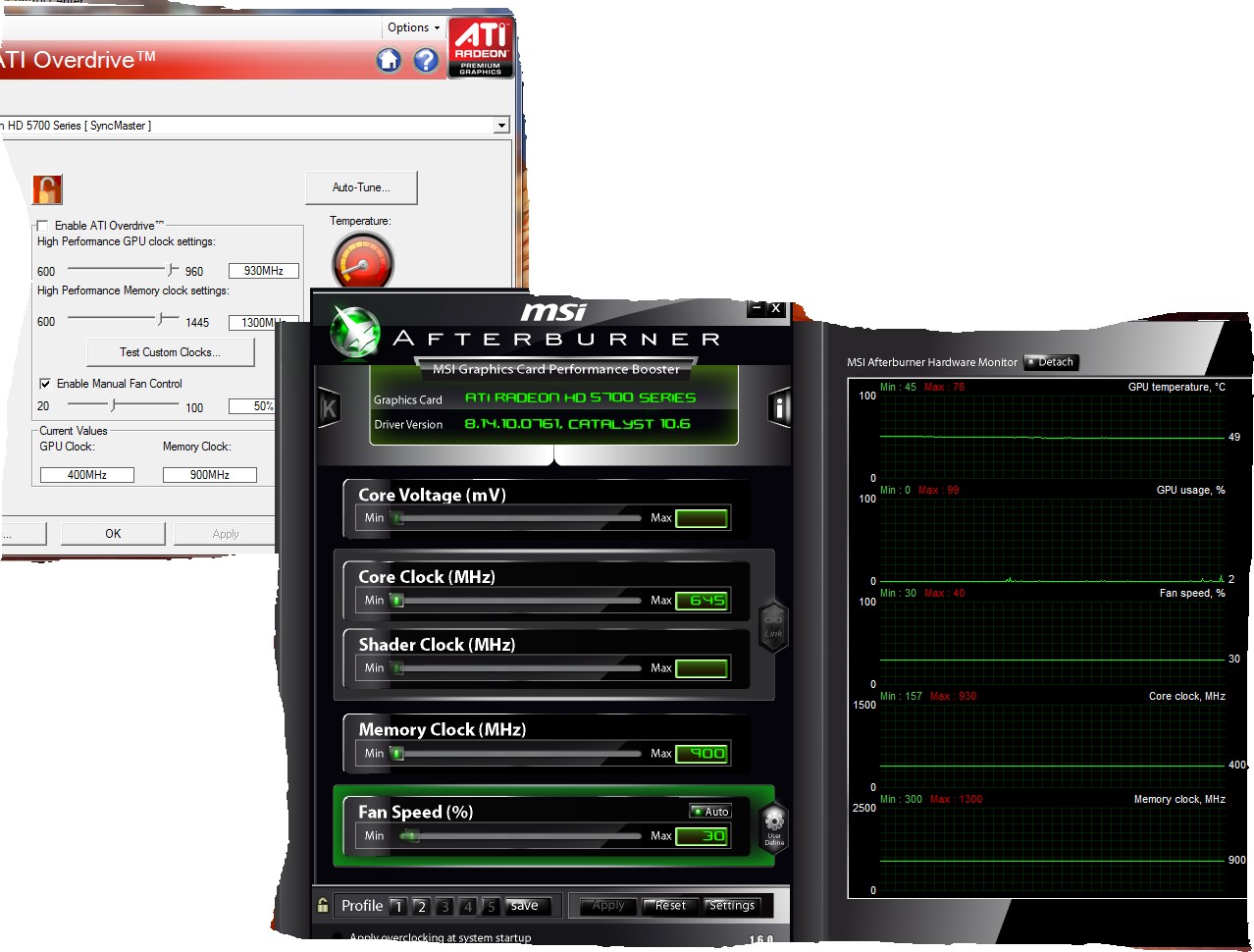Screen dimensions: 1254x952
Task: Click the Overdrive unlock padlock icon
Action: pos(47,189)
